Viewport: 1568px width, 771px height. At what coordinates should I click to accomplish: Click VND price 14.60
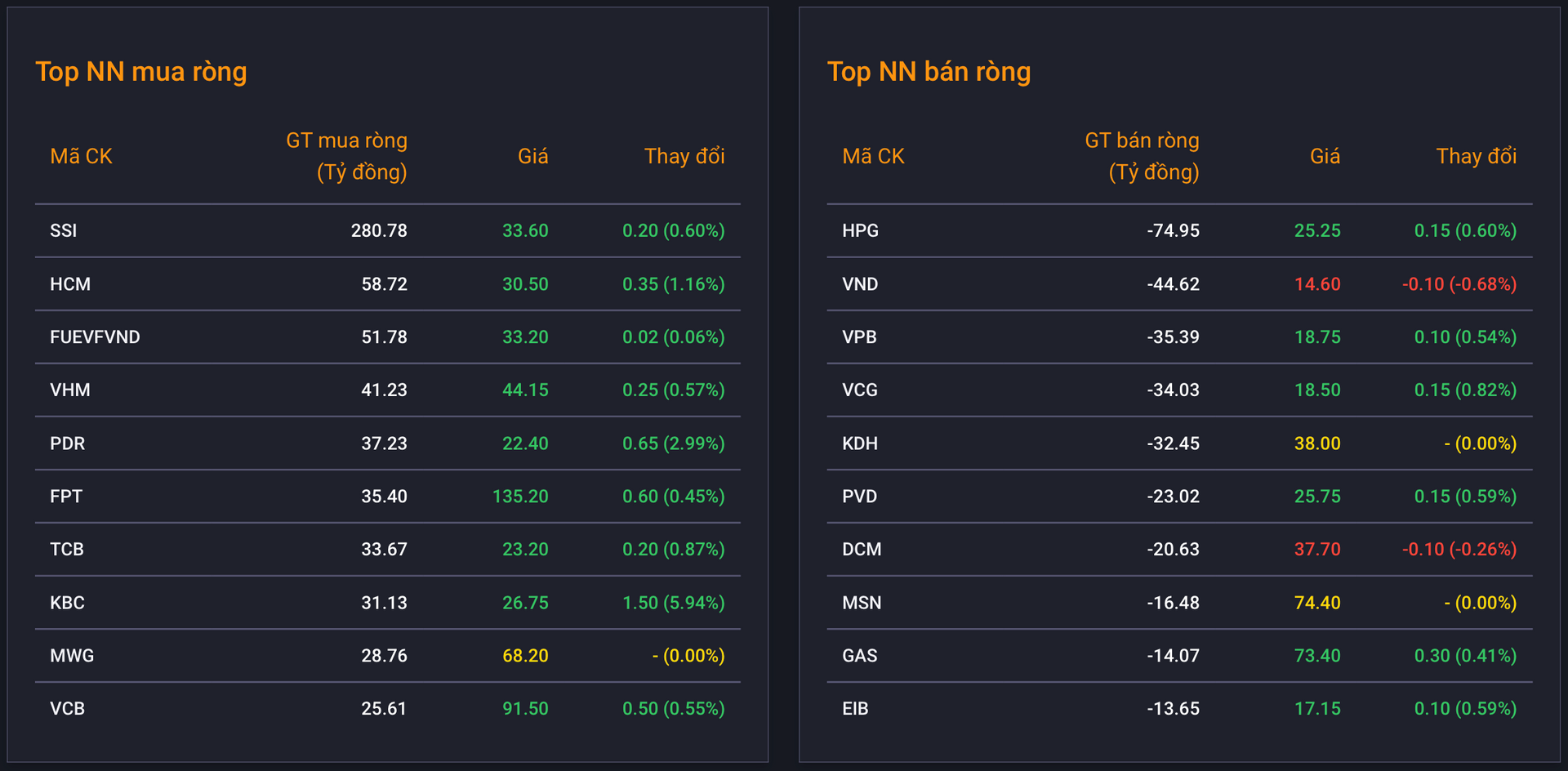point(1318,284)
